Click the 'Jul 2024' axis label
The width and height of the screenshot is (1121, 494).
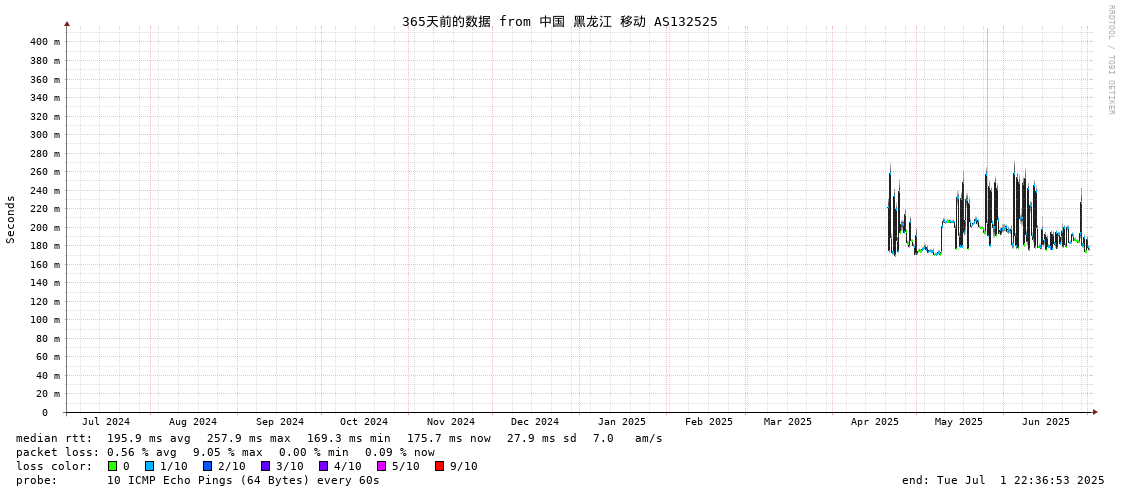coord(106,422)
